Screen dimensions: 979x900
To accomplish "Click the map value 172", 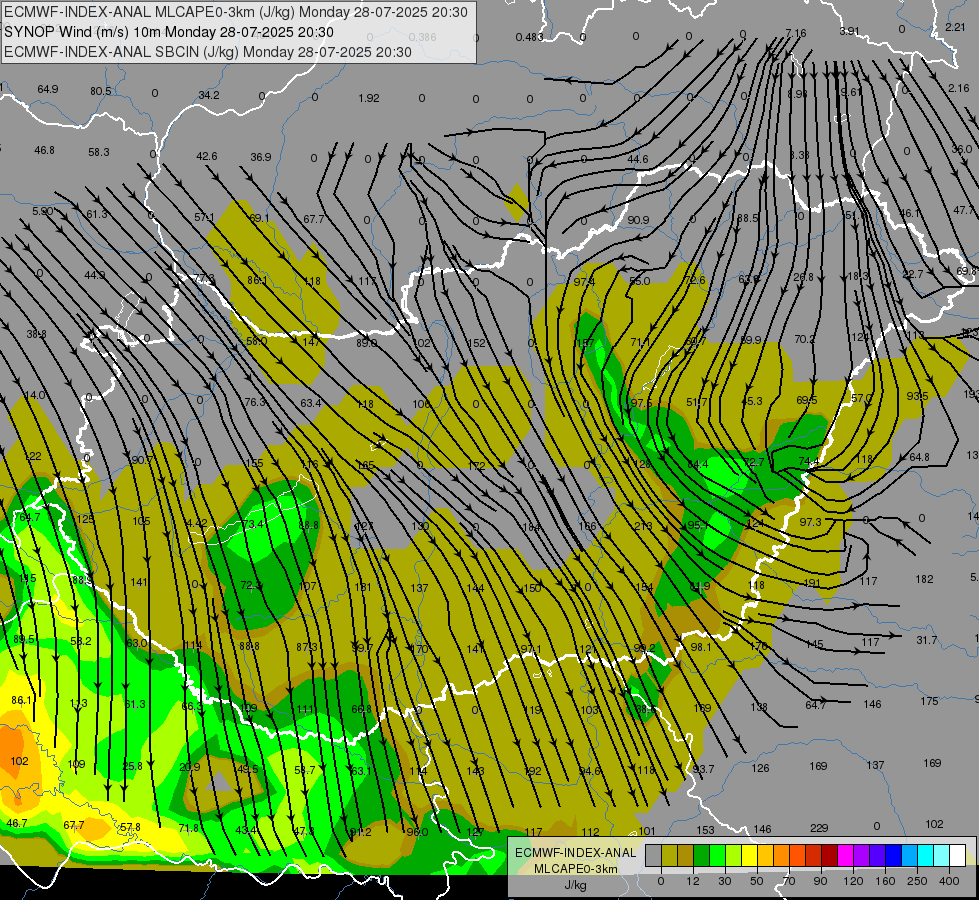I will click(476, 465).
